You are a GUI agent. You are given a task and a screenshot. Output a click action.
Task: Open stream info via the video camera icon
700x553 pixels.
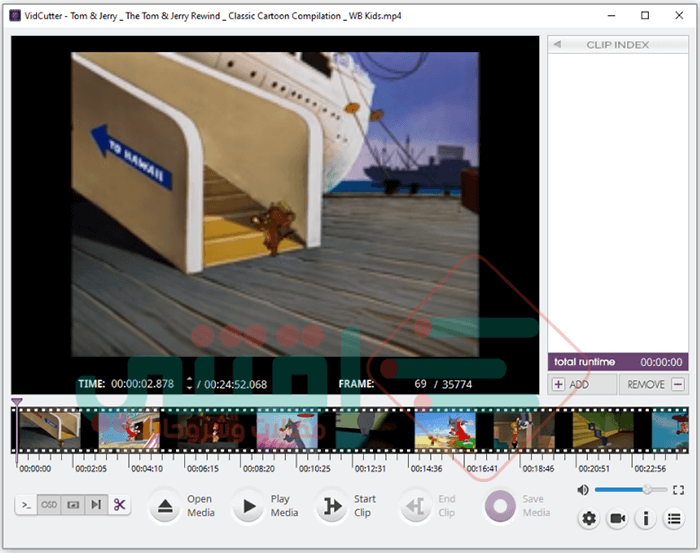coord(617,519)
